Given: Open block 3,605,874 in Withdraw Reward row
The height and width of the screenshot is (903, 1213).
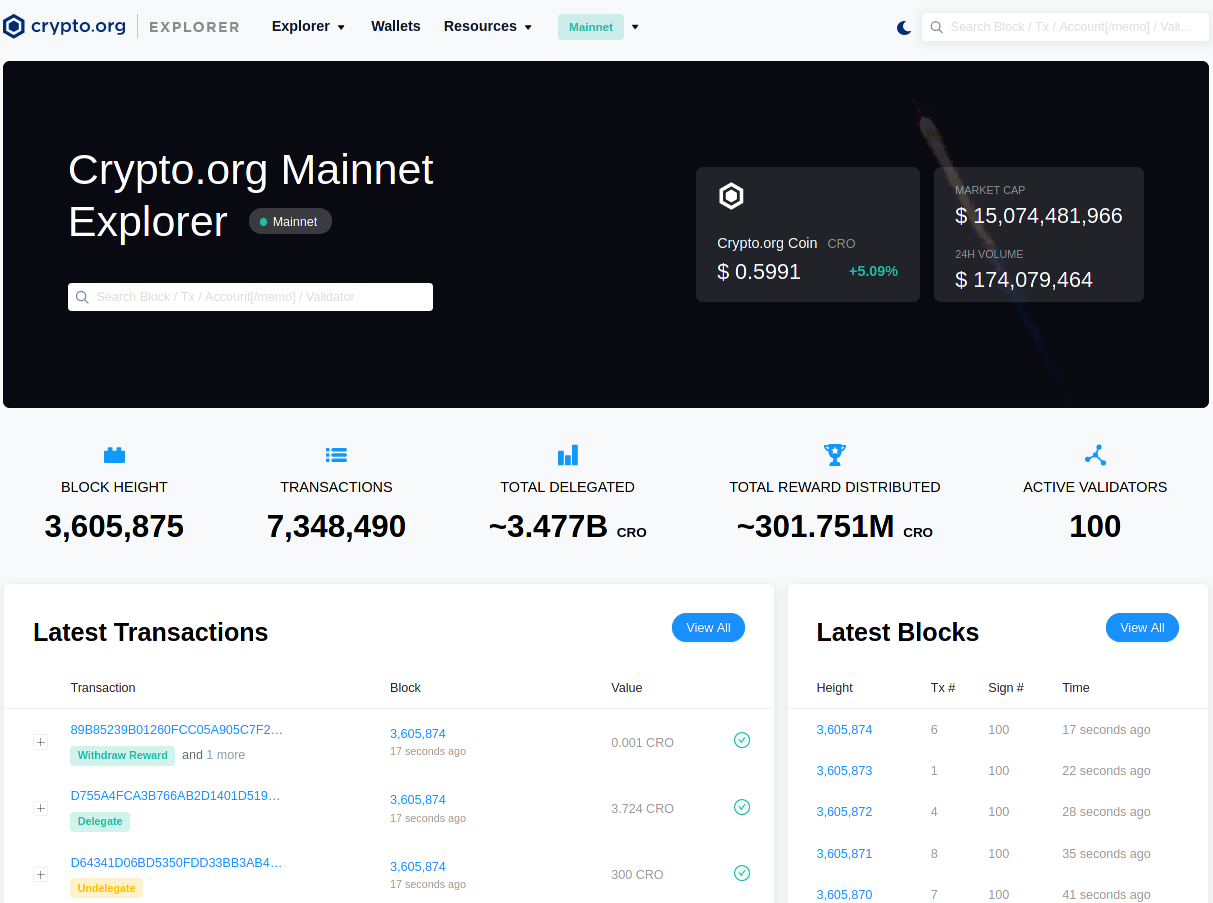Looking at the screenshot, I should coord(418,733).
